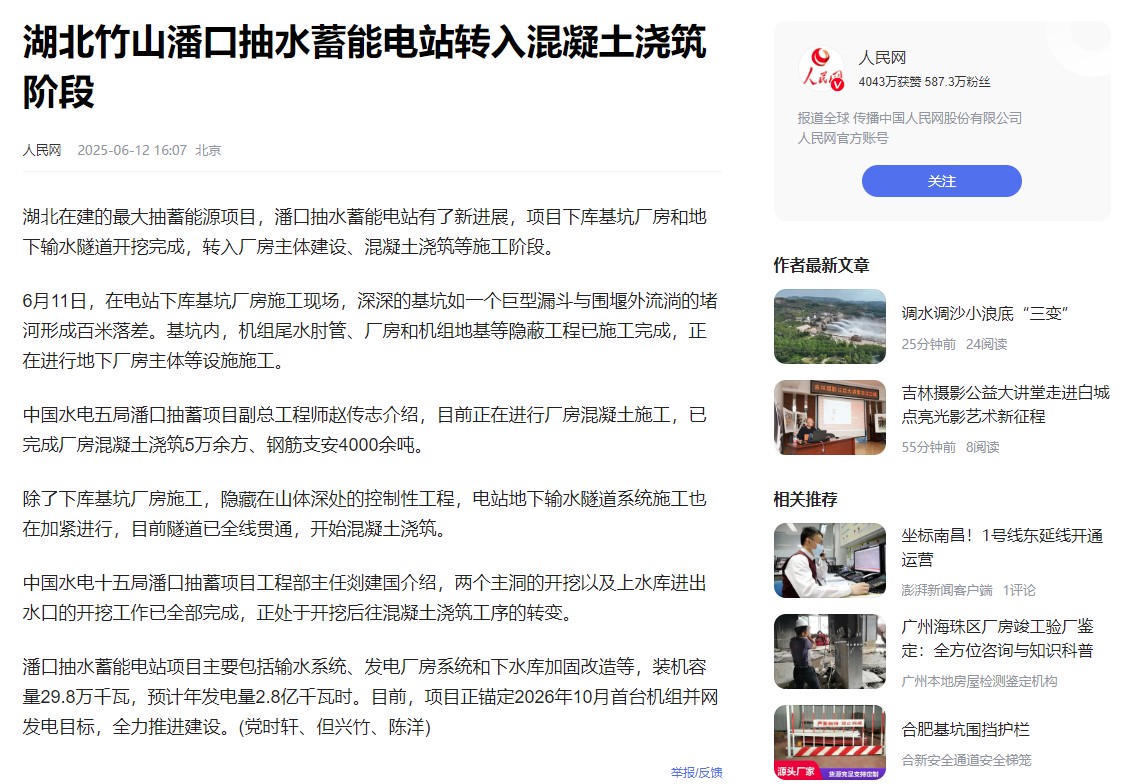Open the 广州海珠区厂房 inspection thumbnail
The image size is (1134, 784).
click(830, 652)
